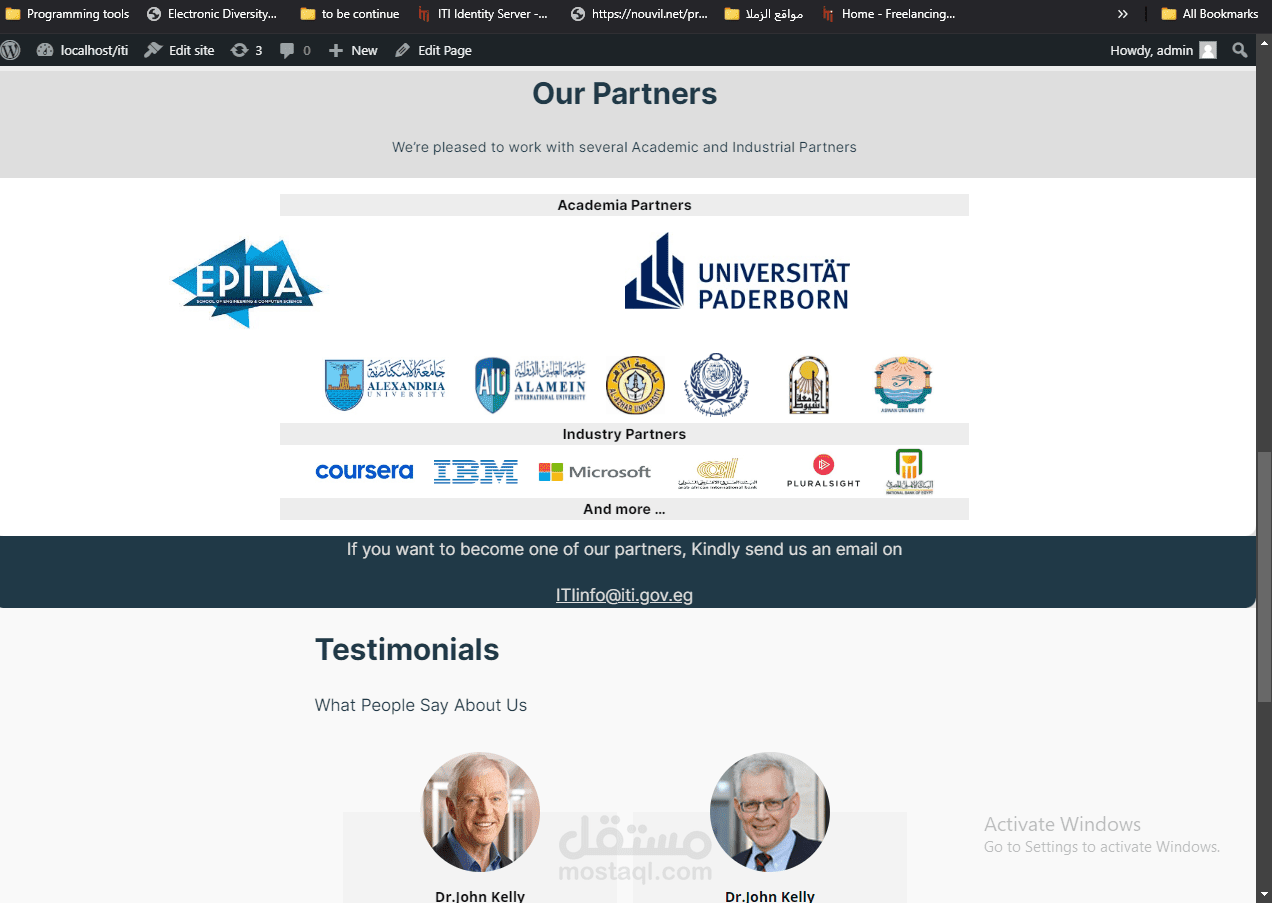Image resolution: width=1272 pixels, height=903 pixels.
Task: Click the IBM partner logo
Action: click(x=475, y=471)
